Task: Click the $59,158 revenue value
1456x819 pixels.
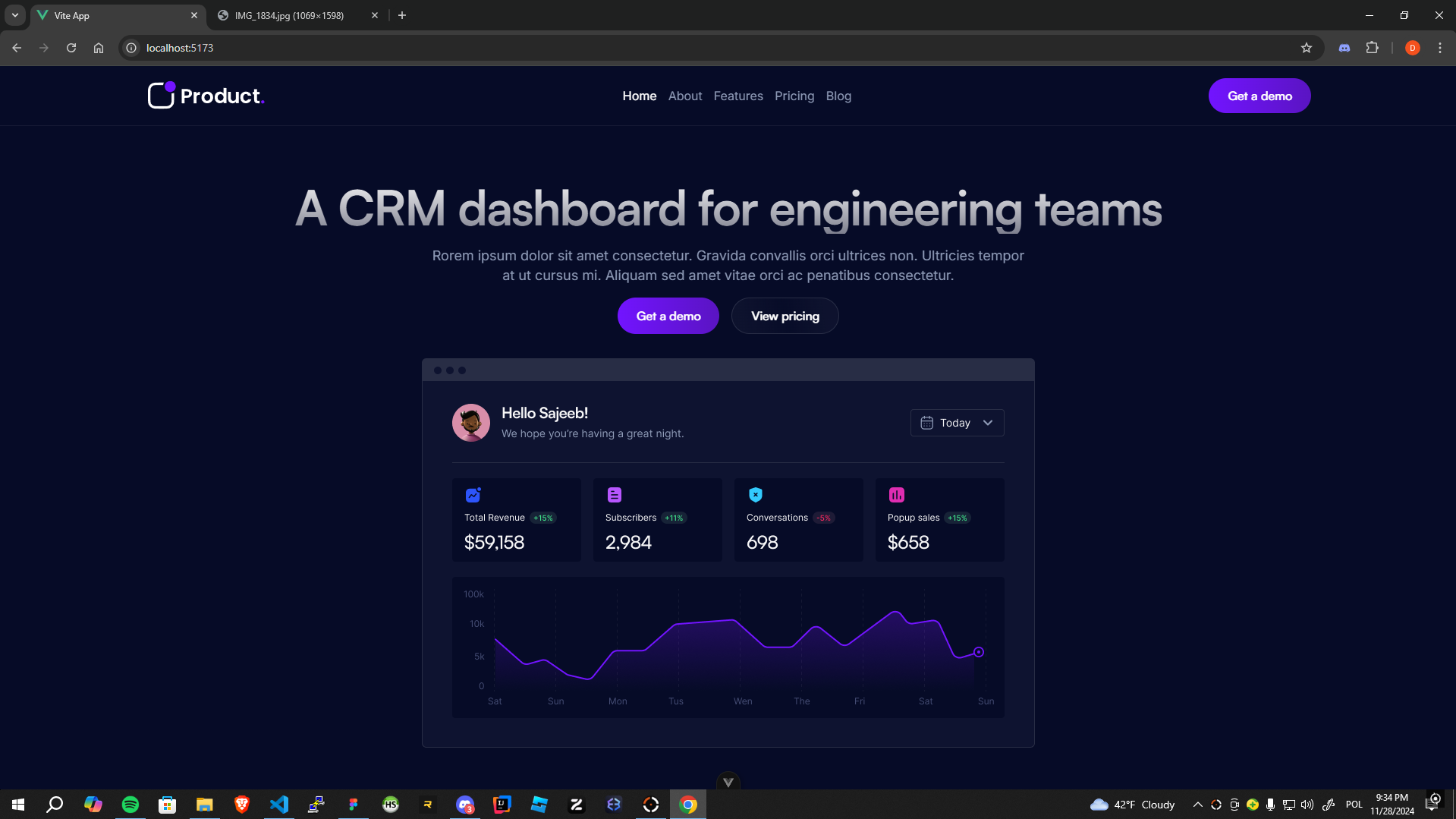Action: tap(494, 542)
